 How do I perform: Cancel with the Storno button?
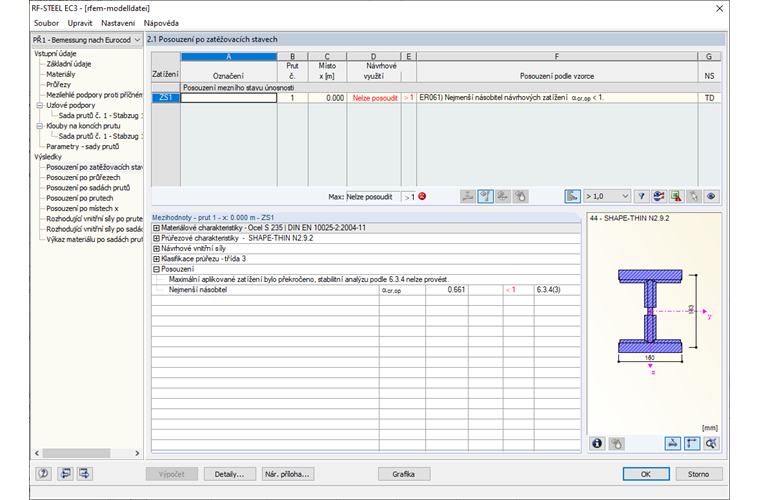(x=698, y=474)
